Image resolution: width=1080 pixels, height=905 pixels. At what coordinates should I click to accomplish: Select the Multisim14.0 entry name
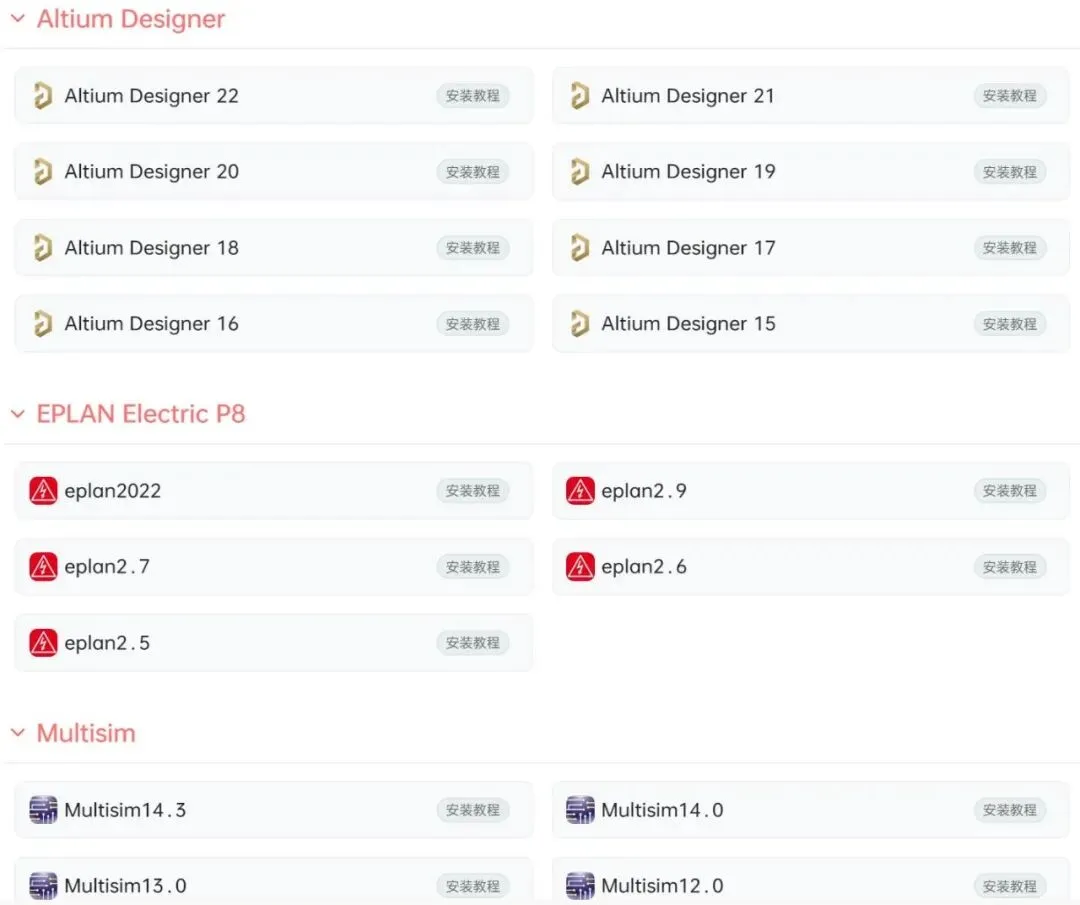[662, 810]
